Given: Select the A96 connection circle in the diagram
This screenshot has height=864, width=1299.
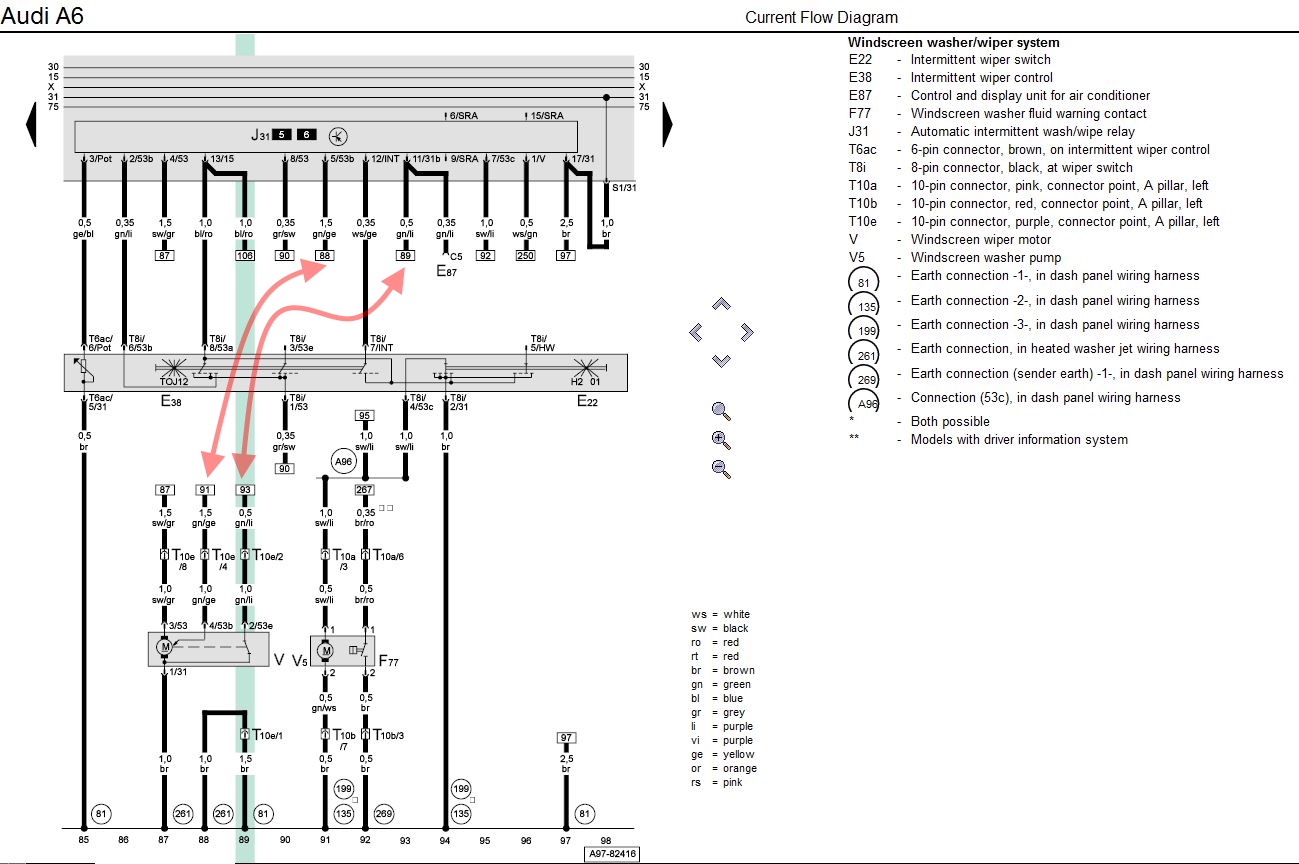Looking at the screenshot, I should click(x=344, y=462).
